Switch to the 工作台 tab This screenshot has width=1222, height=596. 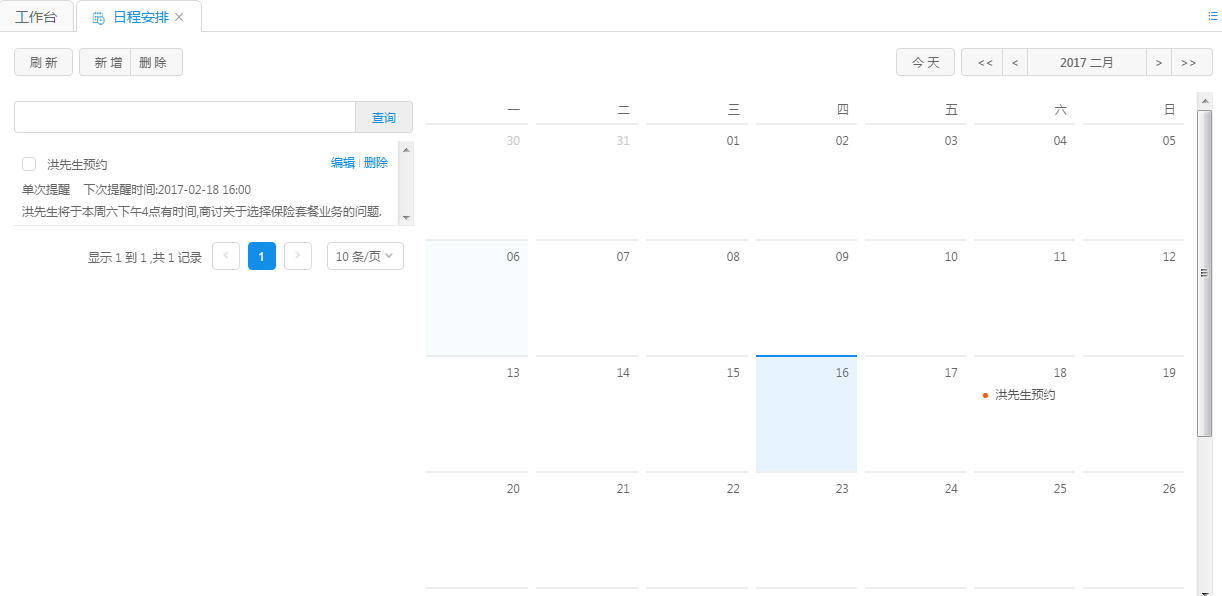(36, 17)
